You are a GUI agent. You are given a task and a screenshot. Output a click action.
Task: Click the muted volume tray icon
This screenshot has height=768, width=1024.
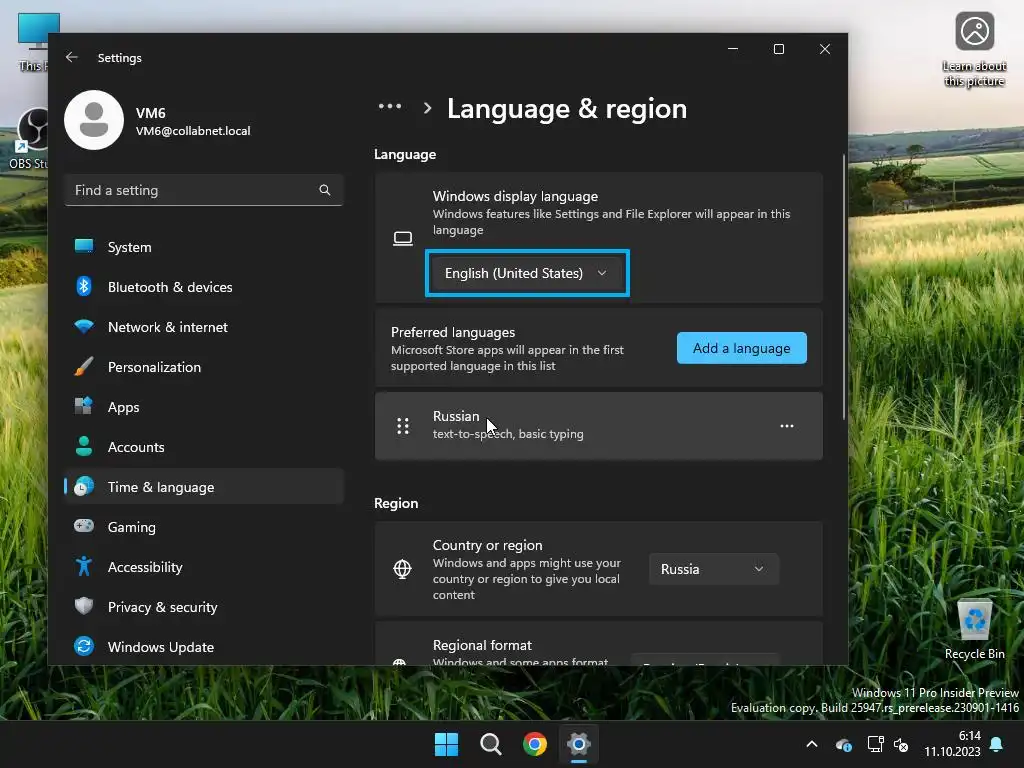pos(901,744)
